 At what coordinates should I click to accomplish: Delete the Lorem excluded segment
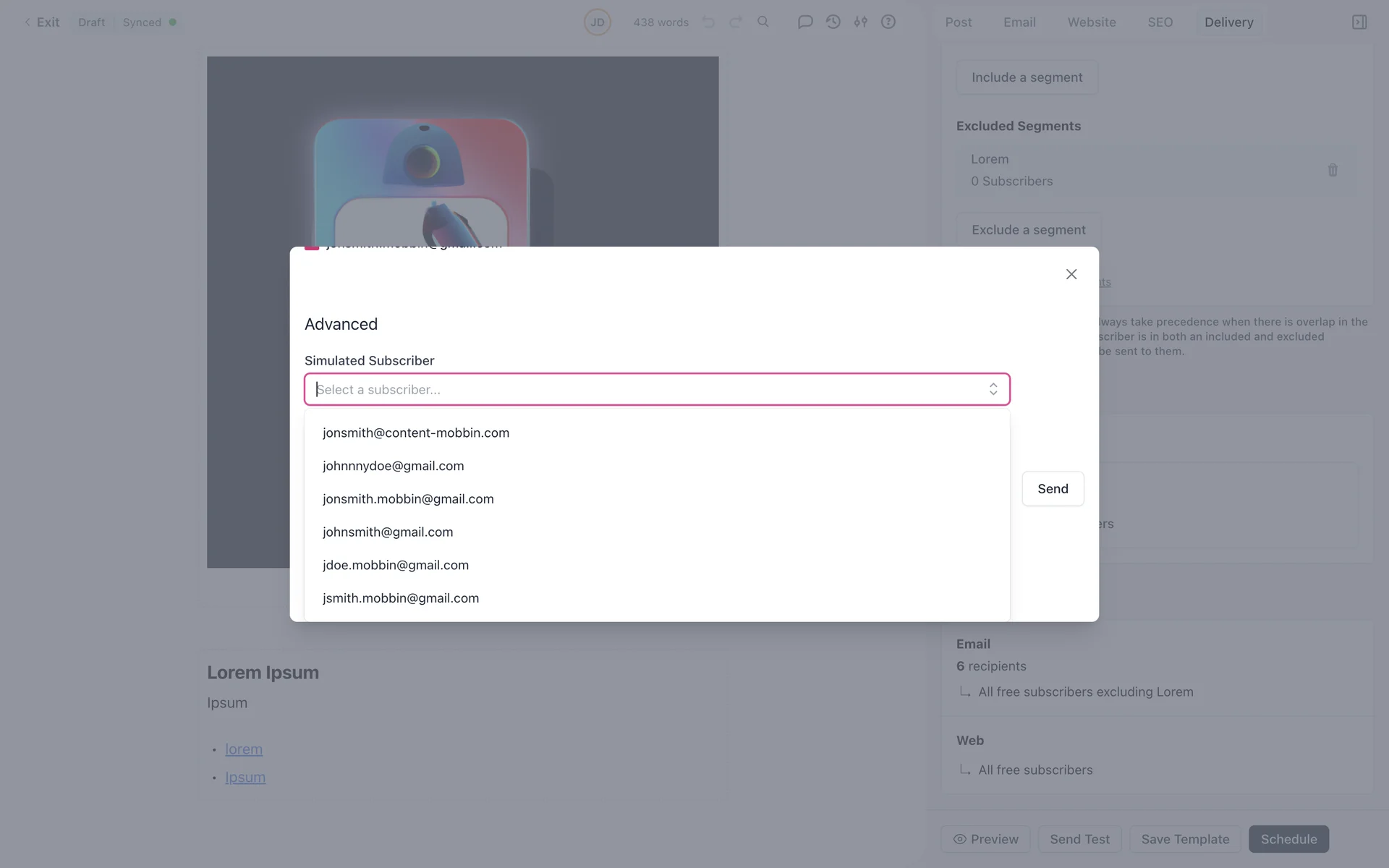click(1333, 170)
